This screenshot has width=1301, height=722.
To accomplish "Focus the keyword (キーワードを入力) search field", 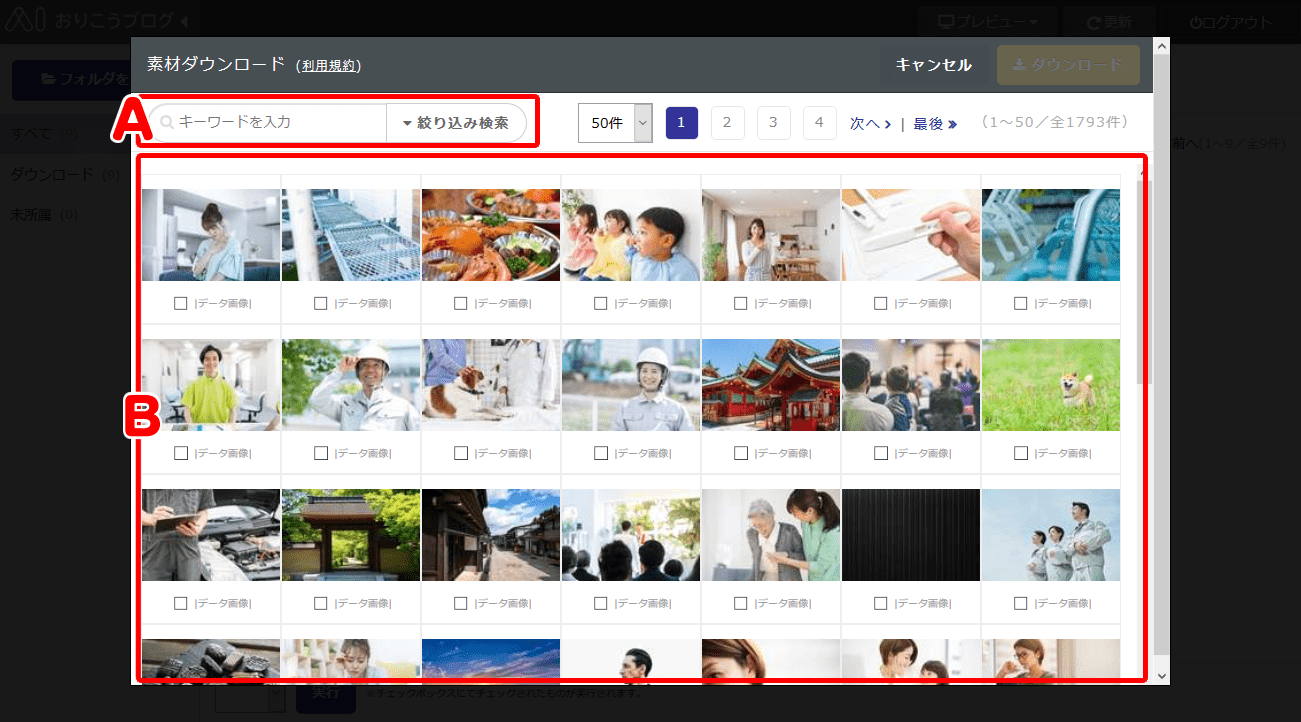I will click(x=269, y=122).
